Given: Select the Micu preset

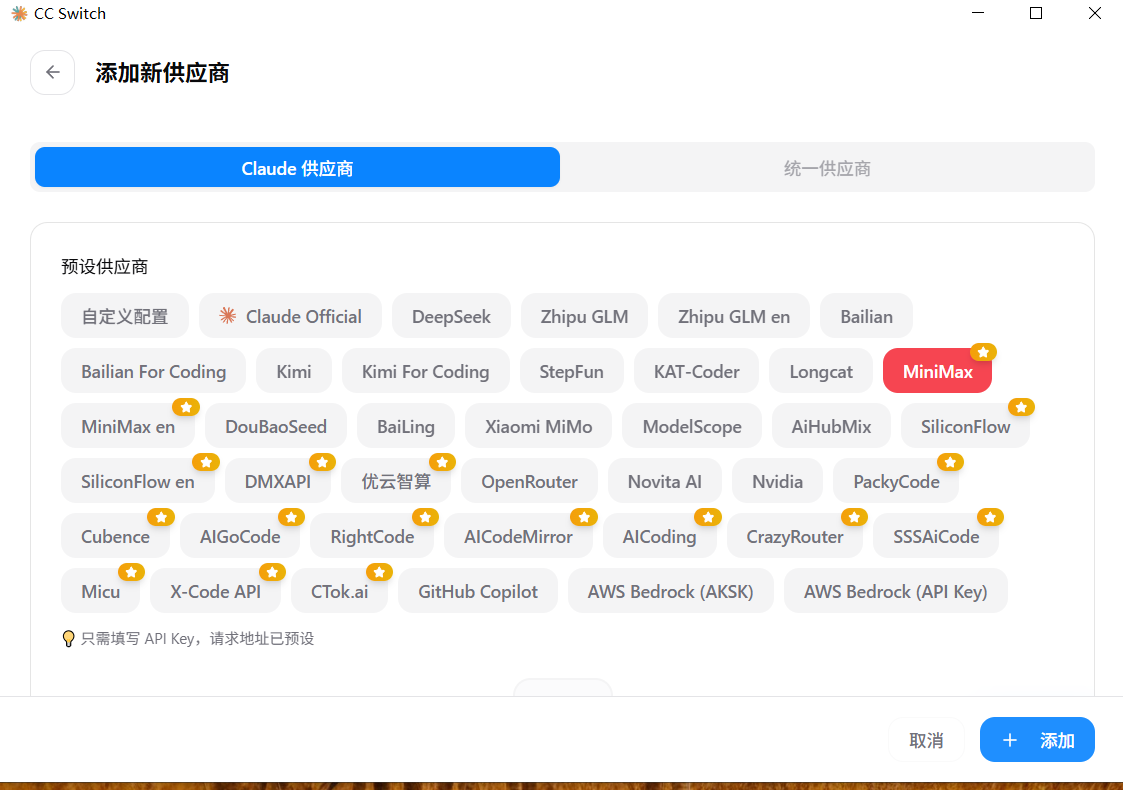Looking at the screenshot, I should pyautogui.click(x=100, y=592).
